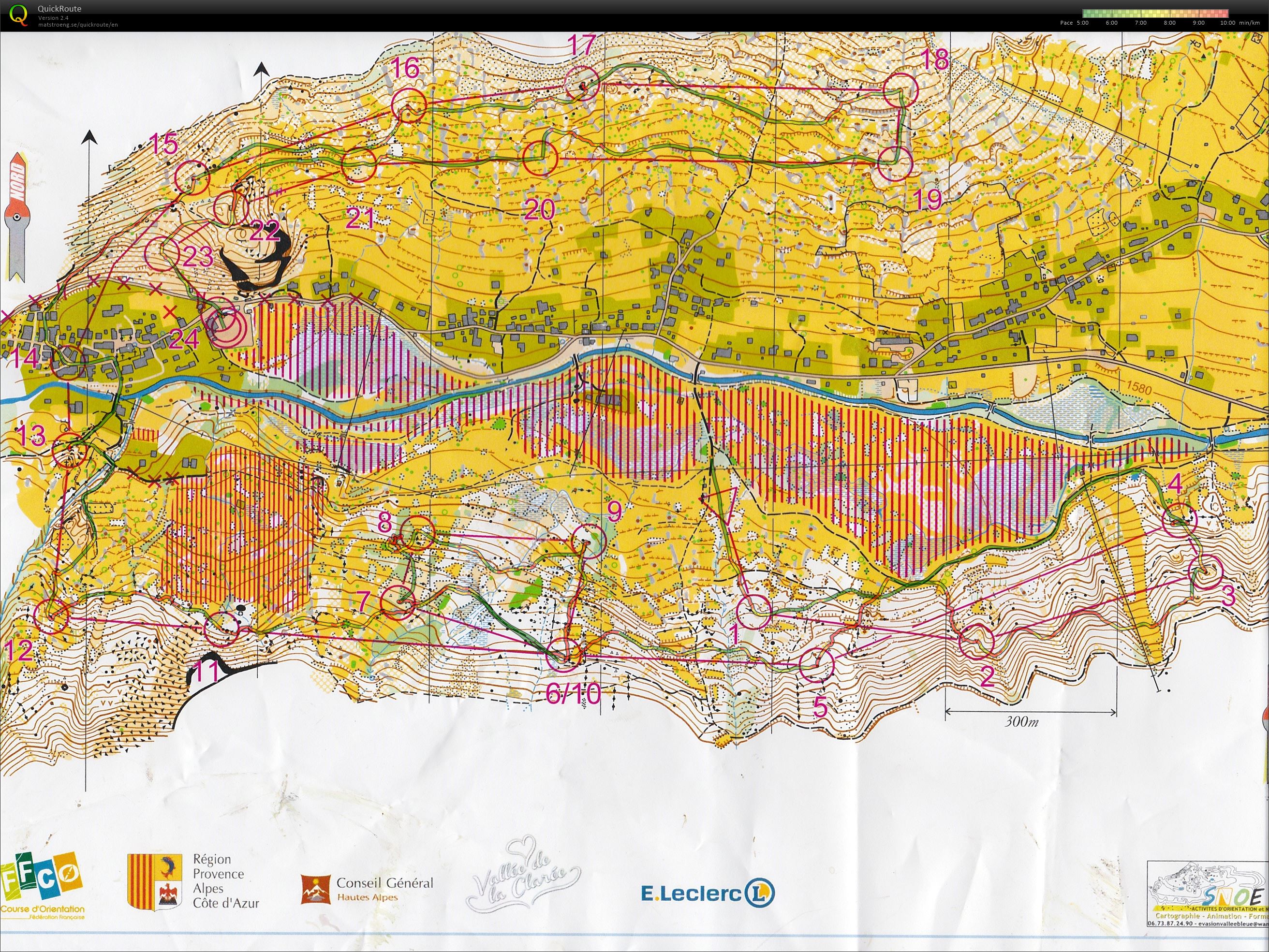Click the QuickRoute title text

59,9
